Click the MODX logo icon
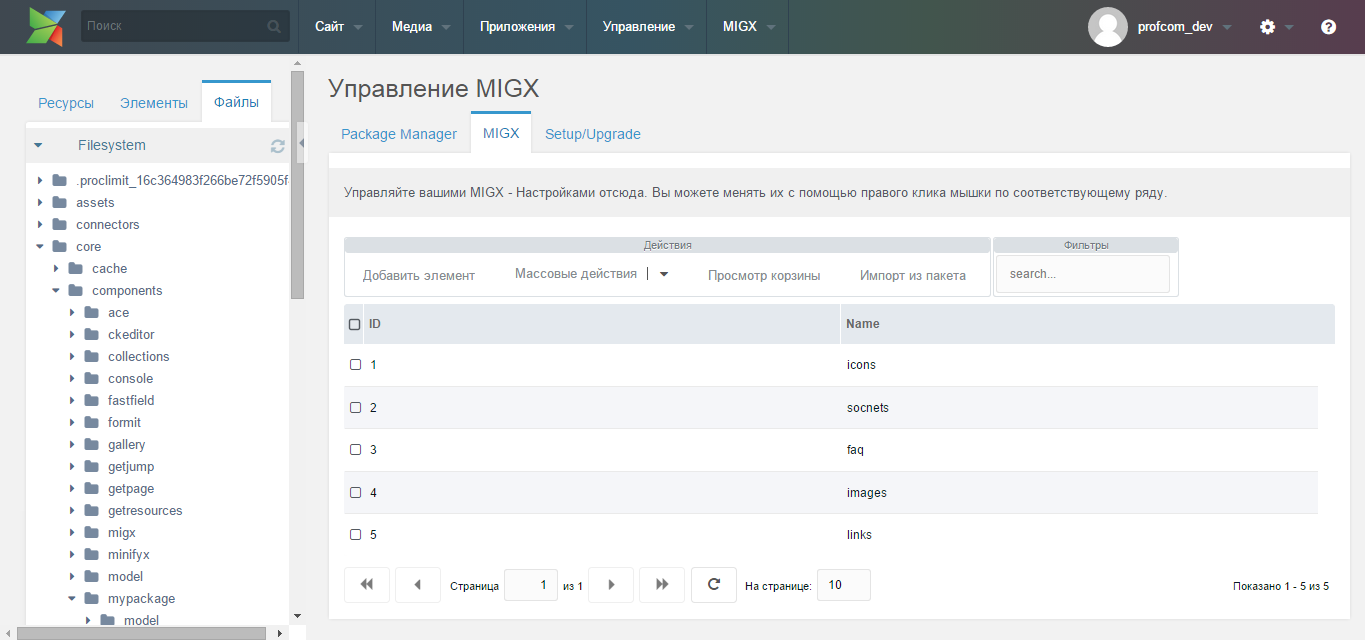This screenshot has width=1365, height=640. [47, 26]
